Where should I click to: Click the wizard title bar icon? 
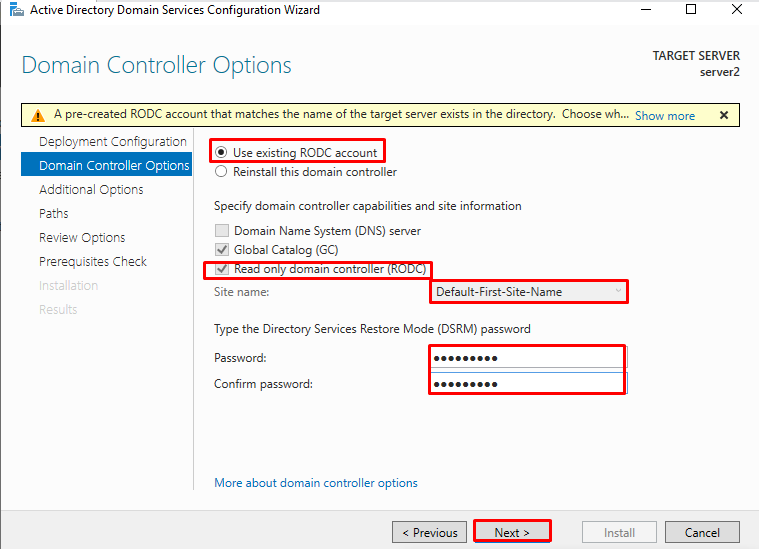pyautogui.click(x=16, y=10)
